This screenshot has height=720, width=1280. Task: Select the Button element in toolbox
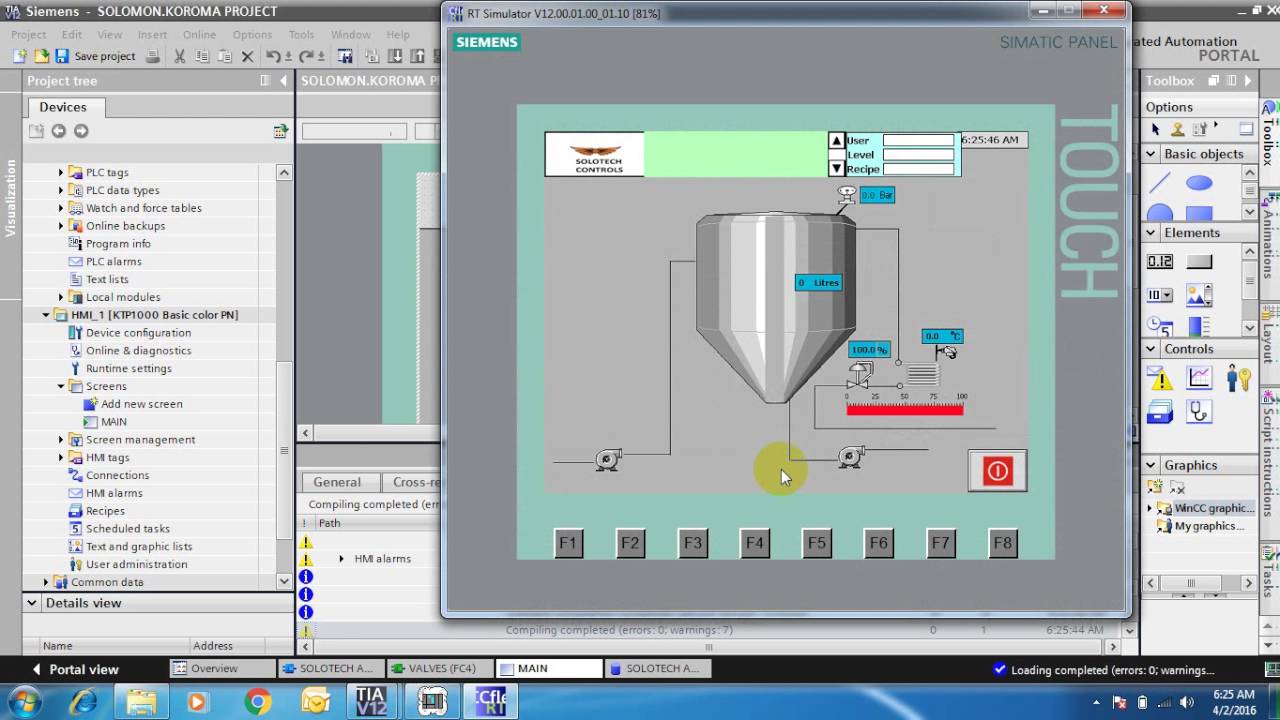(x=1199, y=262)
